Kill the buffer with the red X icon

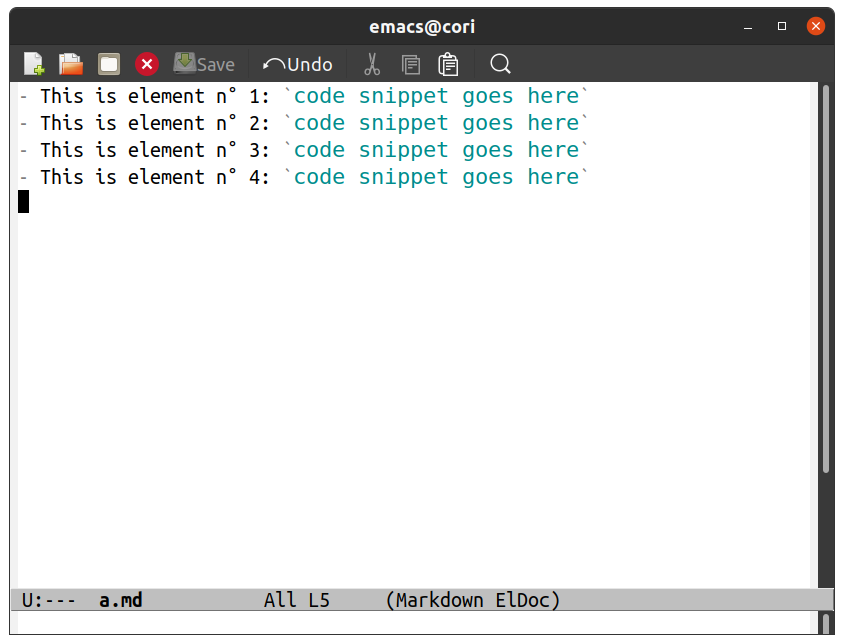coord(147,64)
